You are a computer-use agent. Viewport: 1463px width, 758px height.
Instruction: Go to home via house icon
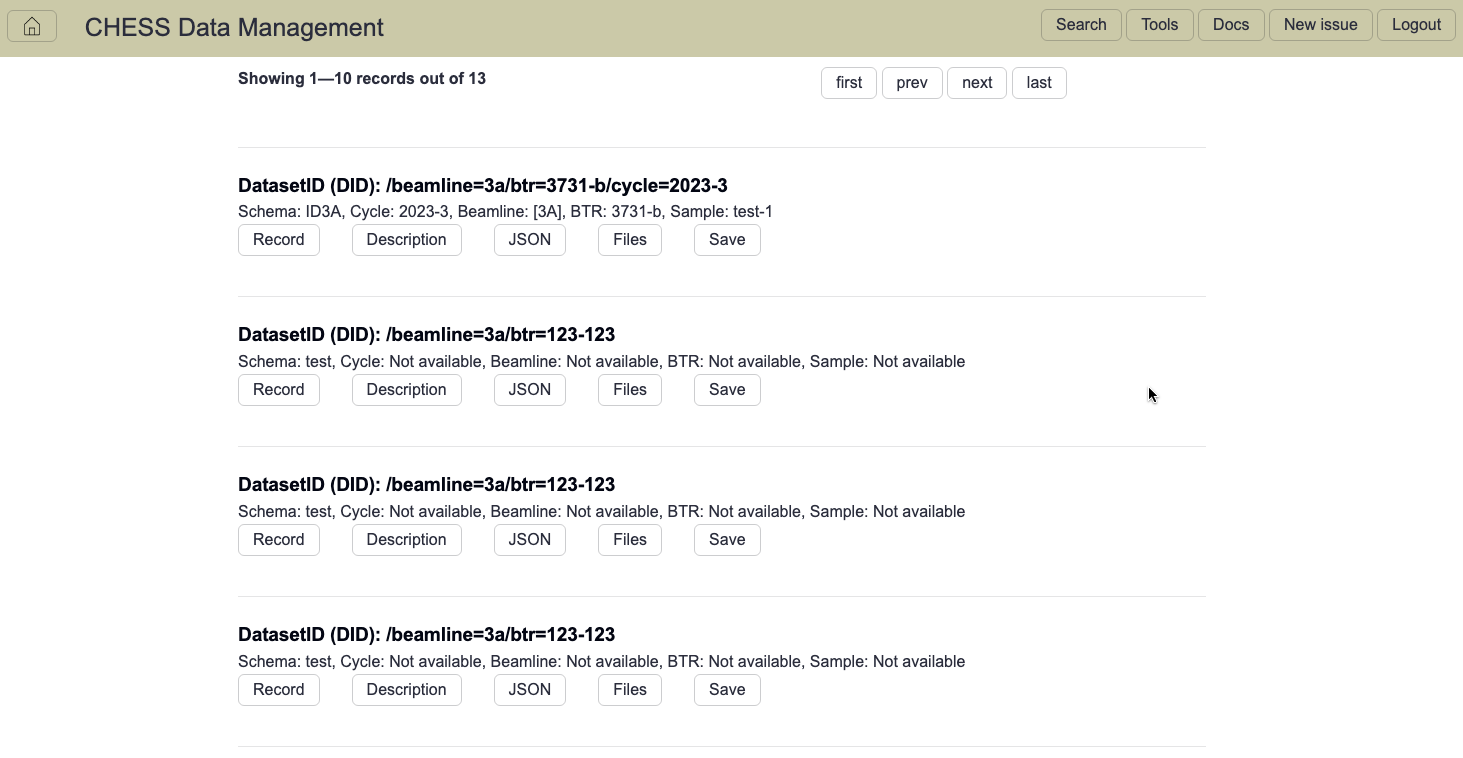click(32, 27)
